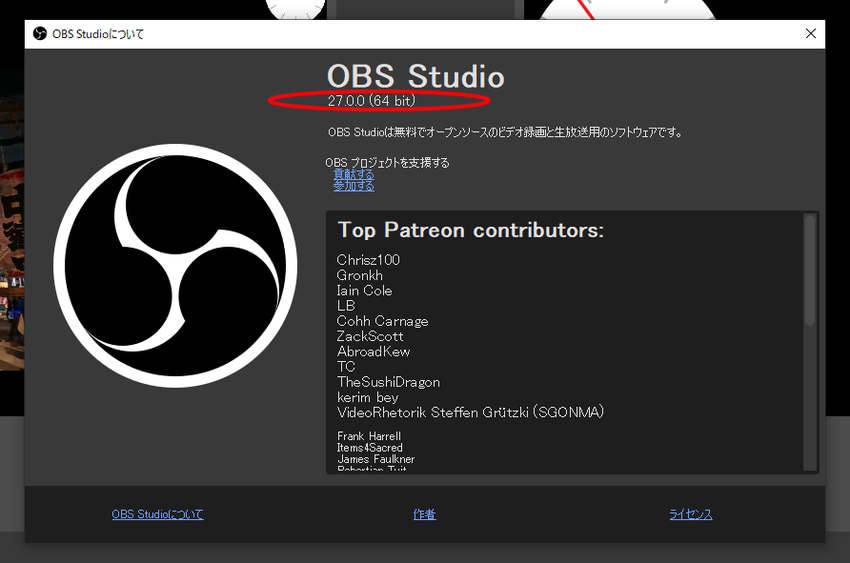
Task: Open the 貢献する contribute link
Action: (x=353, y=174)
